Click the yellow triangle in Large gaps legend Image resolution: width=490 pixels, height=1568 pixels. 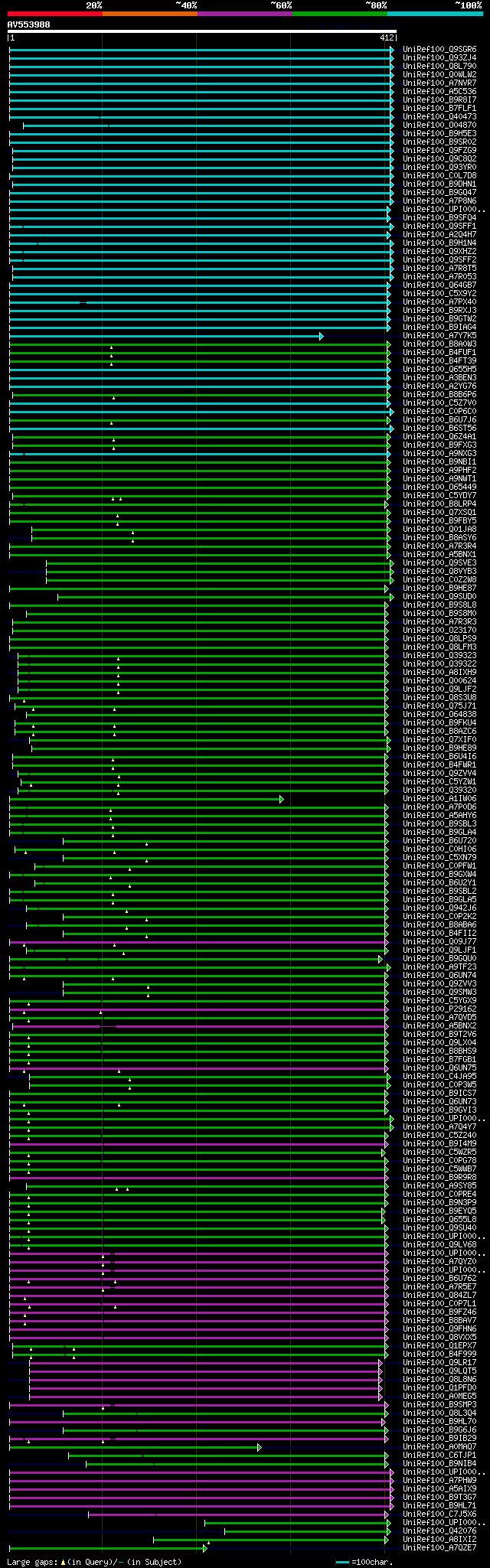click(63, 1562)
